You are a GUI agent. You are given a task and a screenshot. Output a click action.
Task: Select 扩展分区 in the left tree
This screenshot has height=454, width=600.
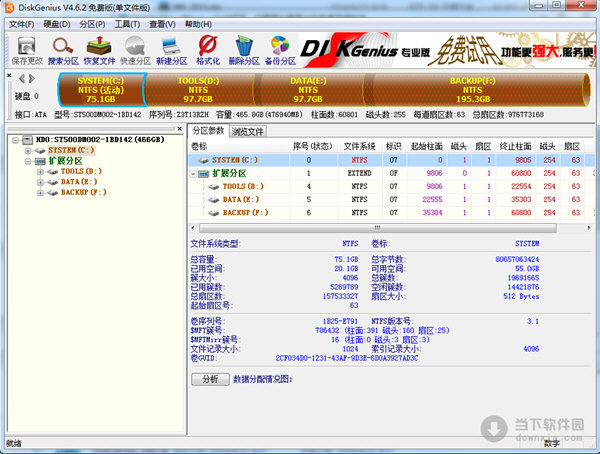65,161
